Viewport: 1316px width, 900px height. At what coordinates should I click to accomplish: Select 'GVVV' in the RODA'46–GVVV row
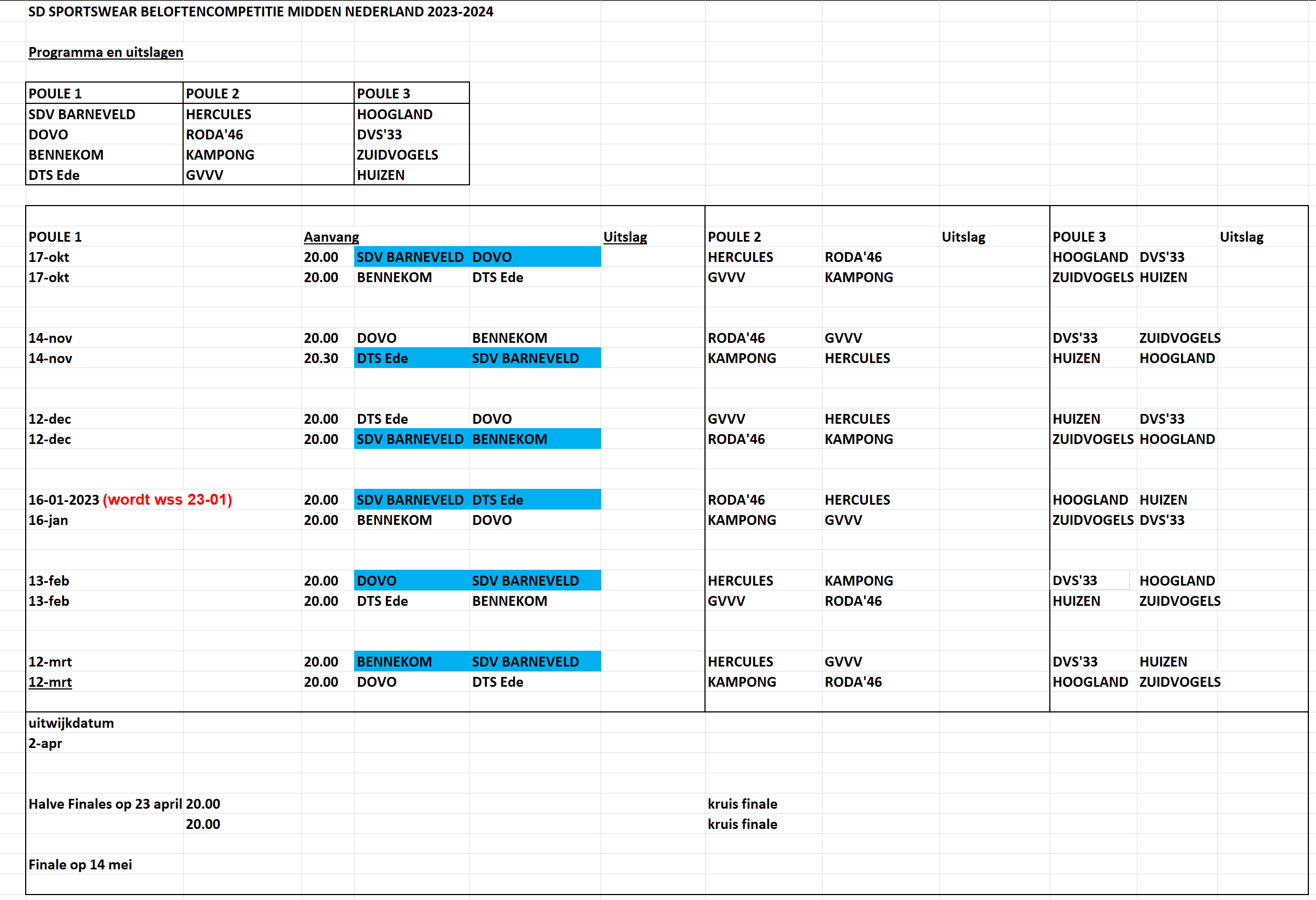(x=843, y=338)
